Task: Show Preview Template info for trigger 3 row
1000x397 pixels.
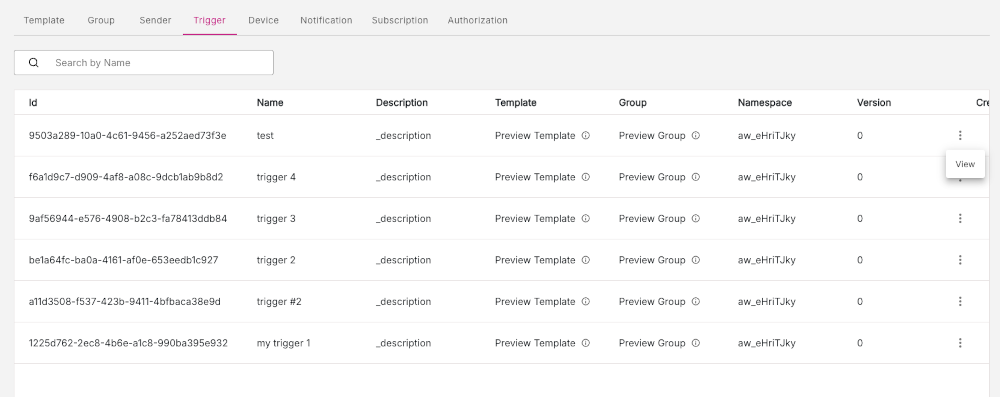Action: [585, 218]
